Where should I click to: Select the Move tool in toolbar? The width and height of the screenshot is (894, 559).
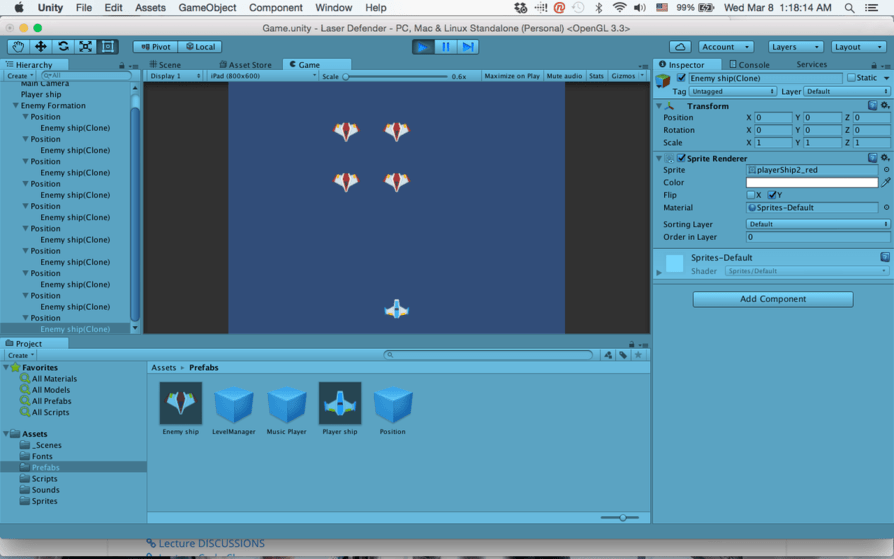point(40,47)
